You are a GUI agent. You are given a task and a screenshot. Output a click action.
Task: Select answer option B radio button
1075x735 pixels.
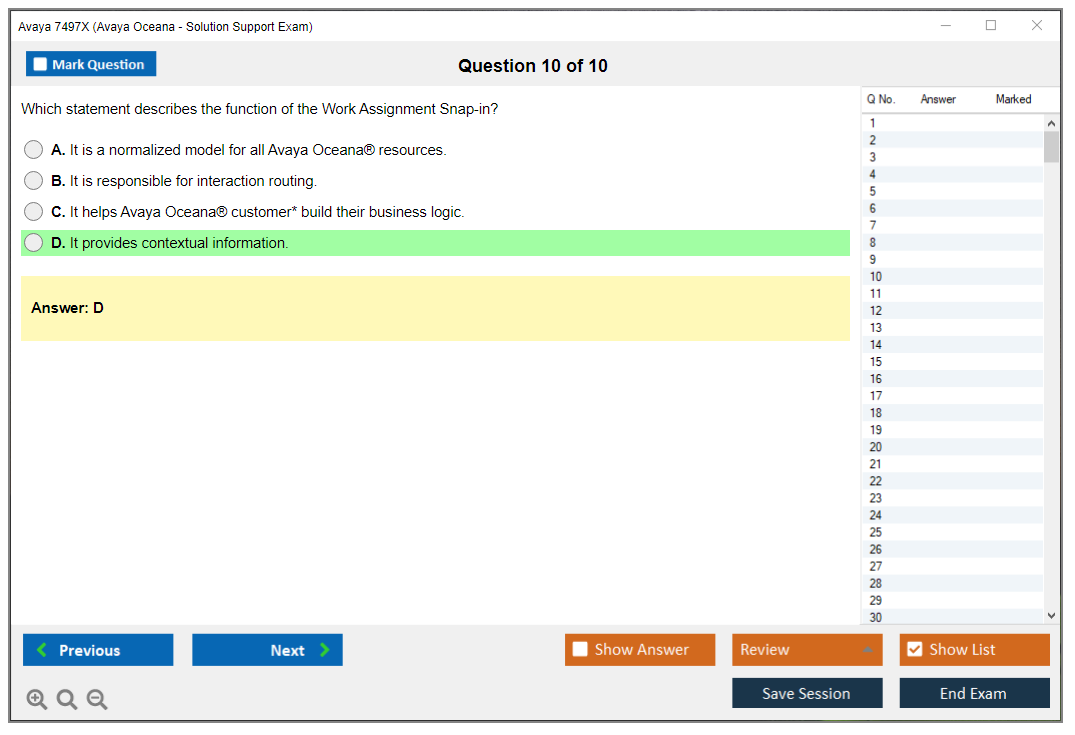(33, 181)
